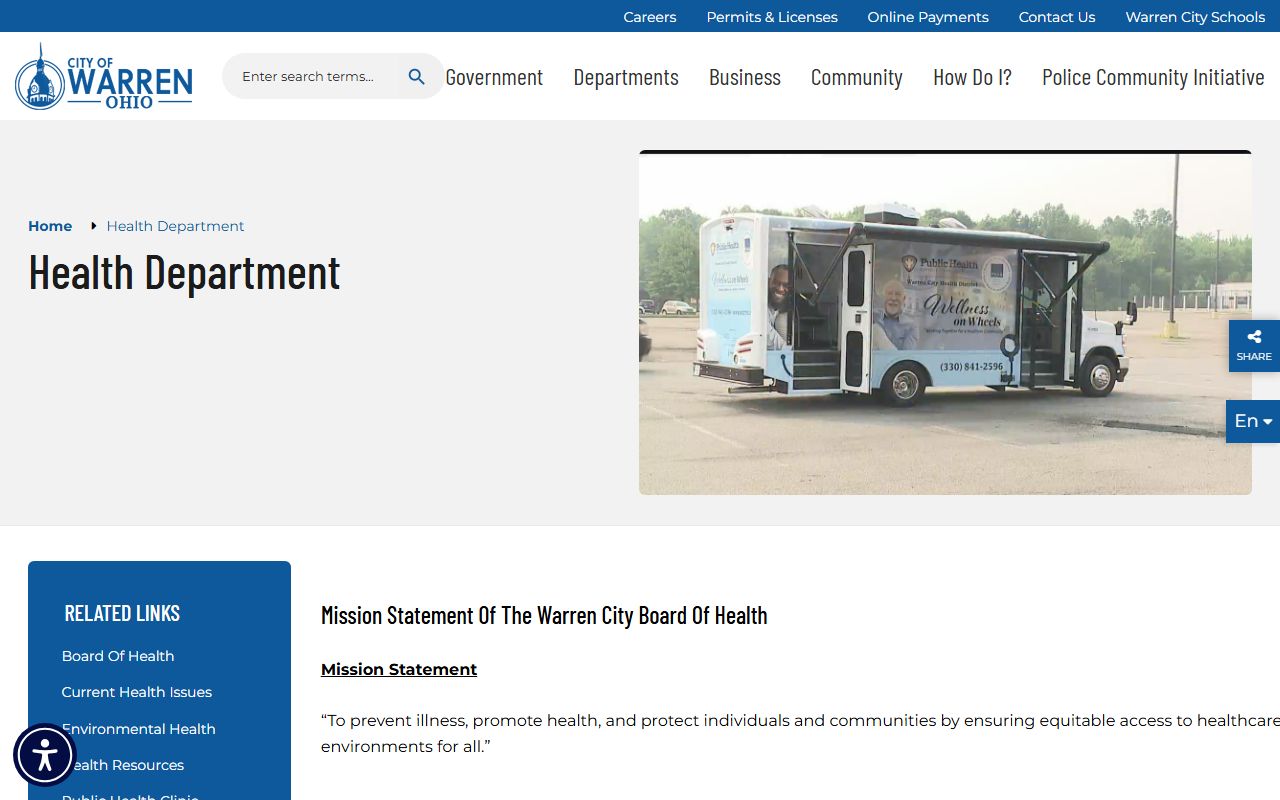Image resolution: width=1280 pixels, height=800 pixels.
Task: Visit the Warren City Schools link
Action: 1195,17
